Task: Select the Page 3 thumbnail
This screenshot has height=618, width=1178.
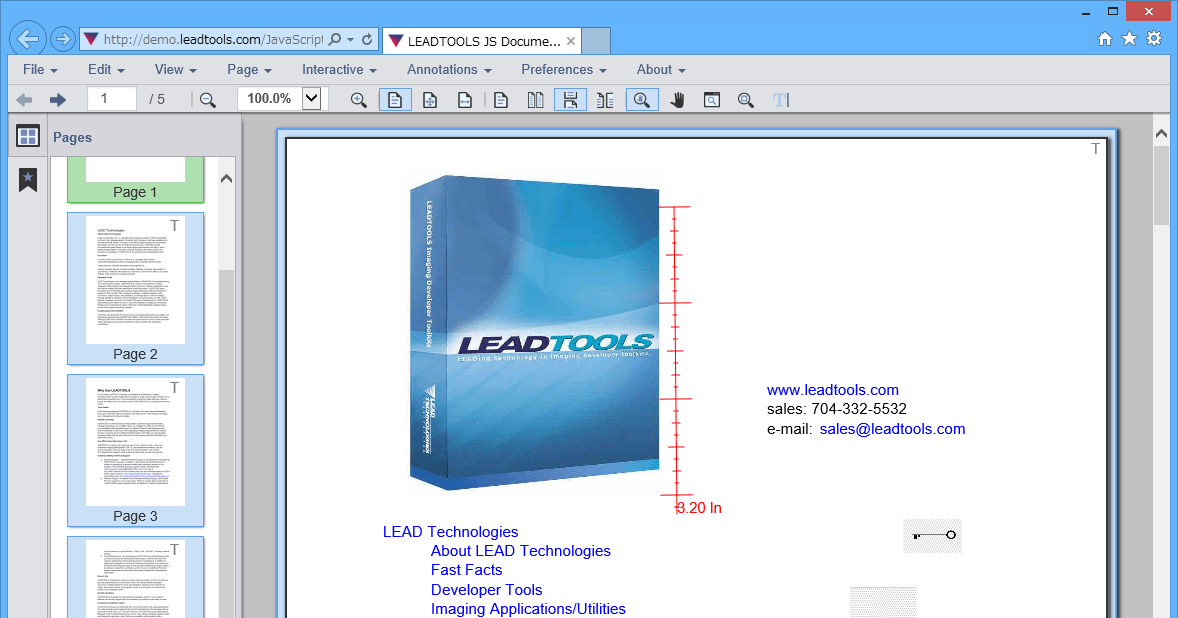Action: click(135, 448)
